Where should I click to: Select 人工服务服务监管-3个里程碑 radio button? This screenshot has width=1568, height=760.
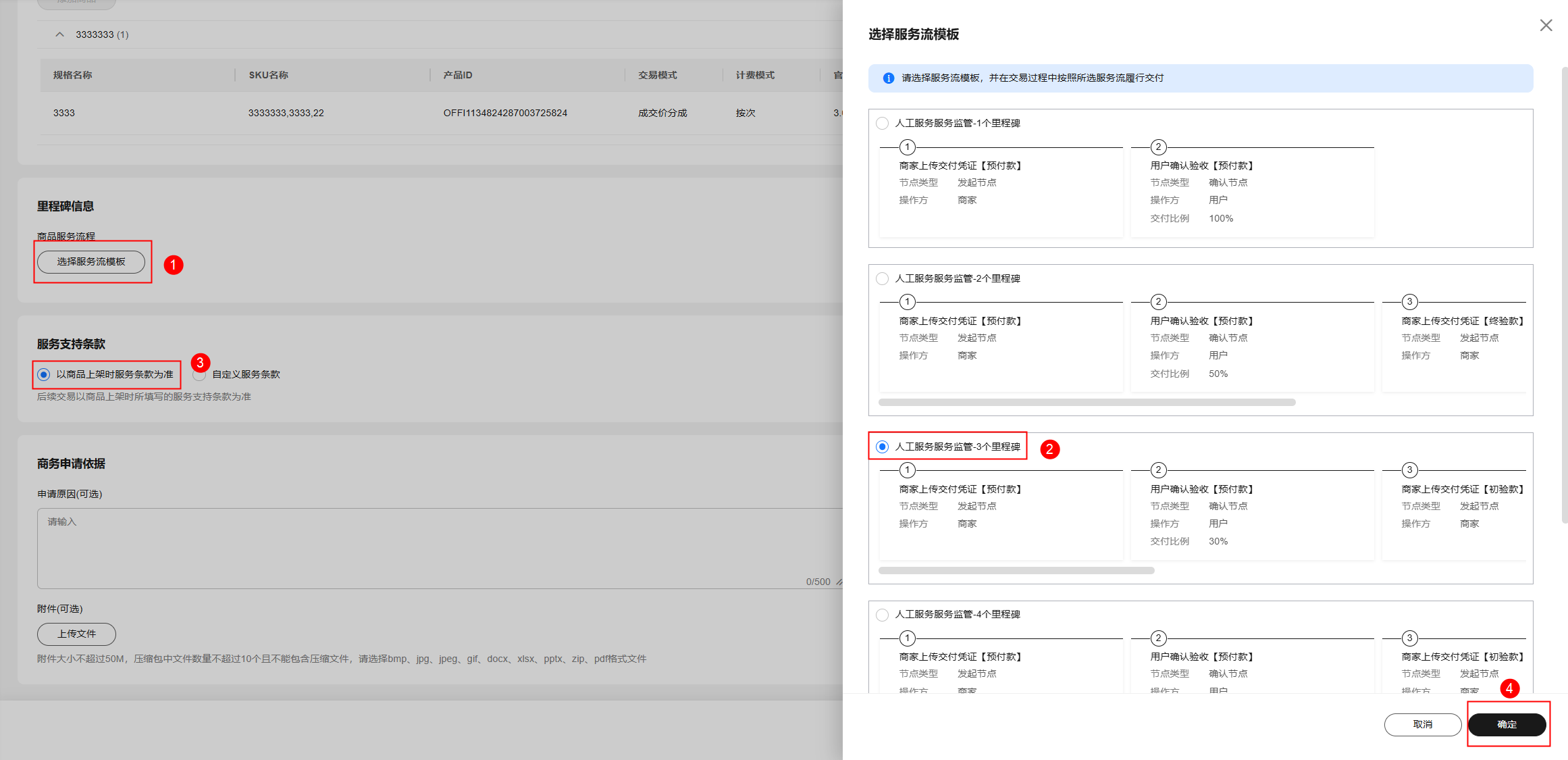tap(882, 447)
